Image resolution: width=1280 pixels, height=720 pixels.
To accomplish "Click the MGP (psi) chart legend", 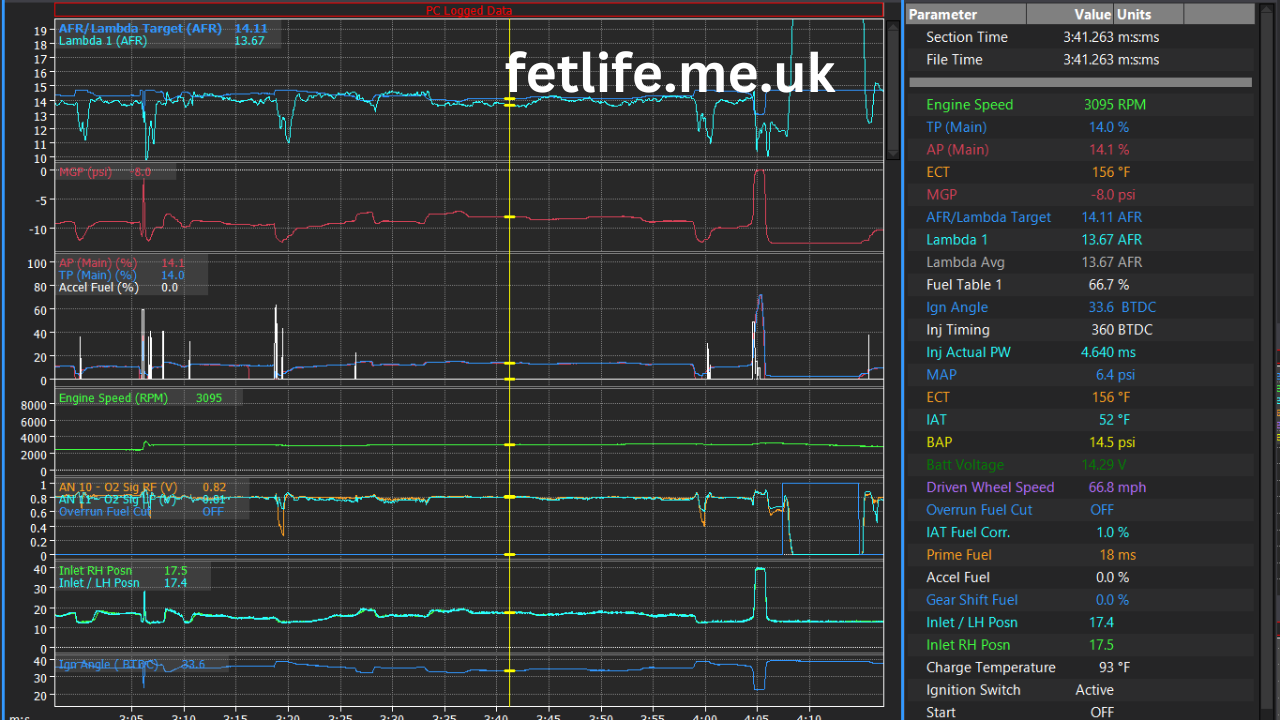I will [x=85, y=172].
